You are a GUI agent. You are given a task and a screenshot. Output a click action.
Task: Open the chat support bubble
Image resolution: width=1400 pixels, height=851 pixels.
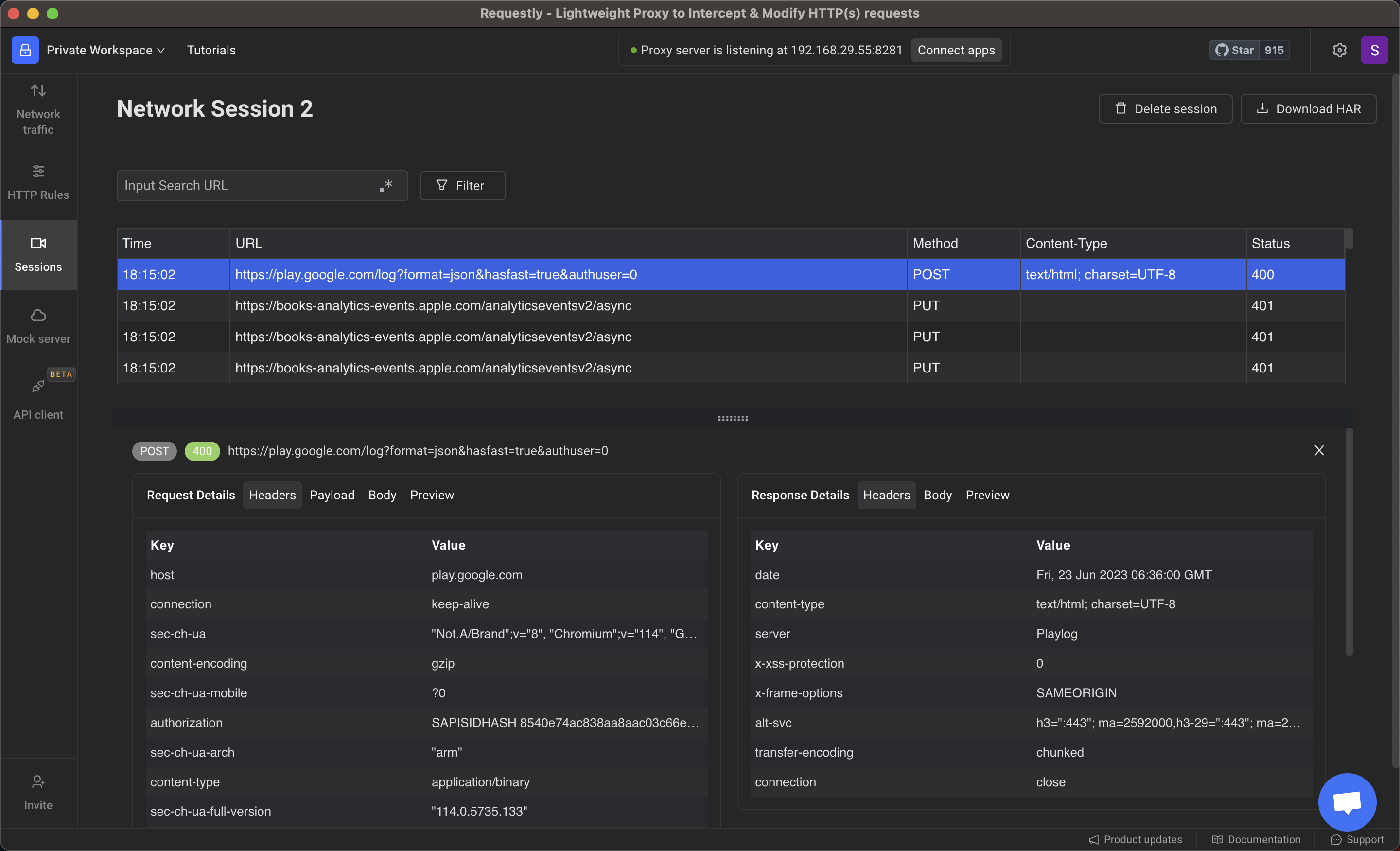(1347, 802)
